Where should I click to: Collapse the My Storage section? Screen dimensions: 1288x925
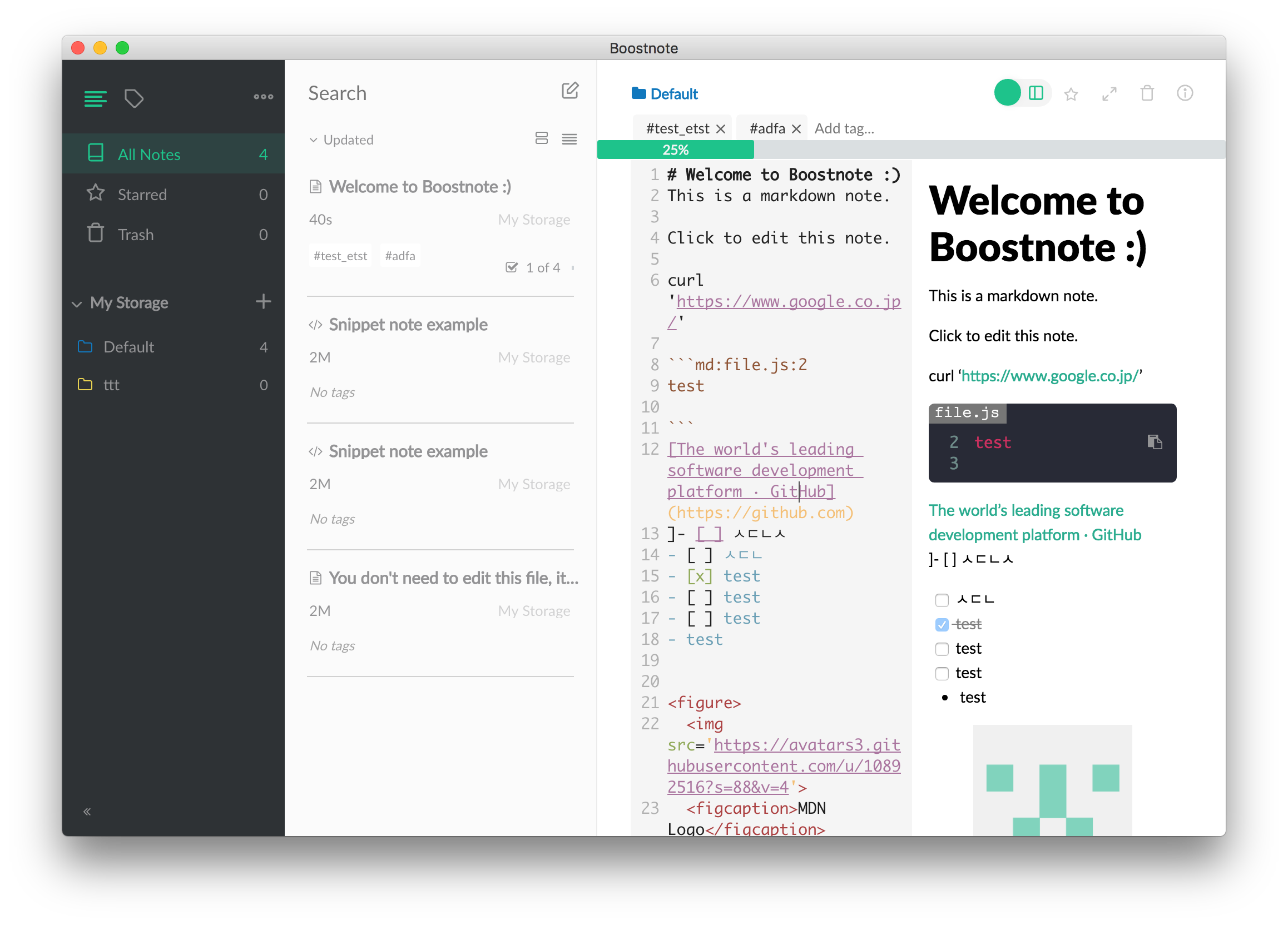point(77,303)
